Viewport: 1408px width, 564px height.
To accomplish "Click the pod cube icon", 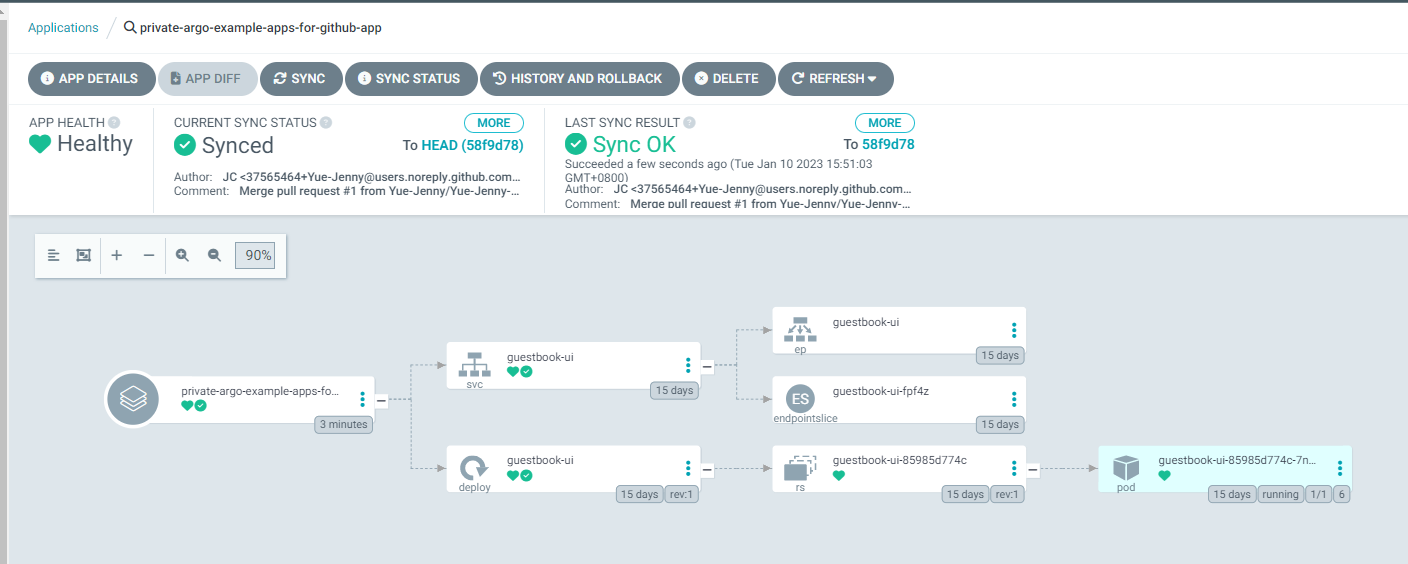I will pyautogui.click(x=1126, y=467).
